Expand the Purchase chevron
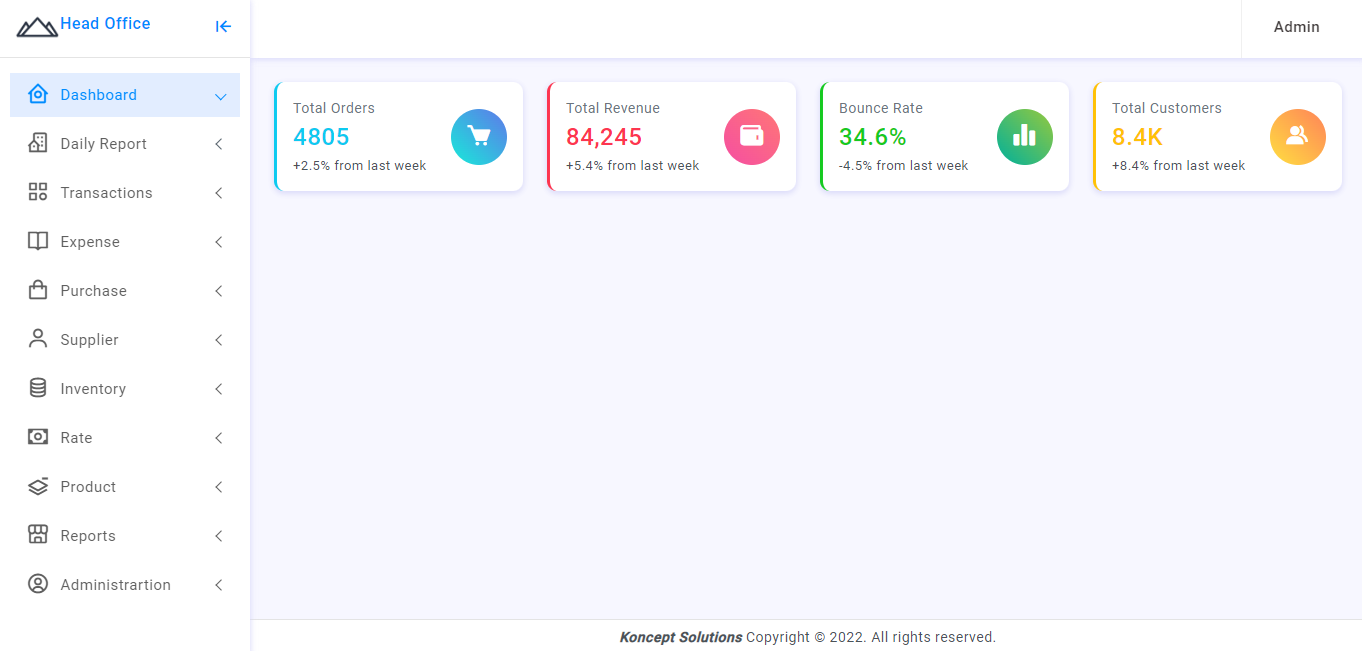1362x651 pixels. [x=219, y=291]
